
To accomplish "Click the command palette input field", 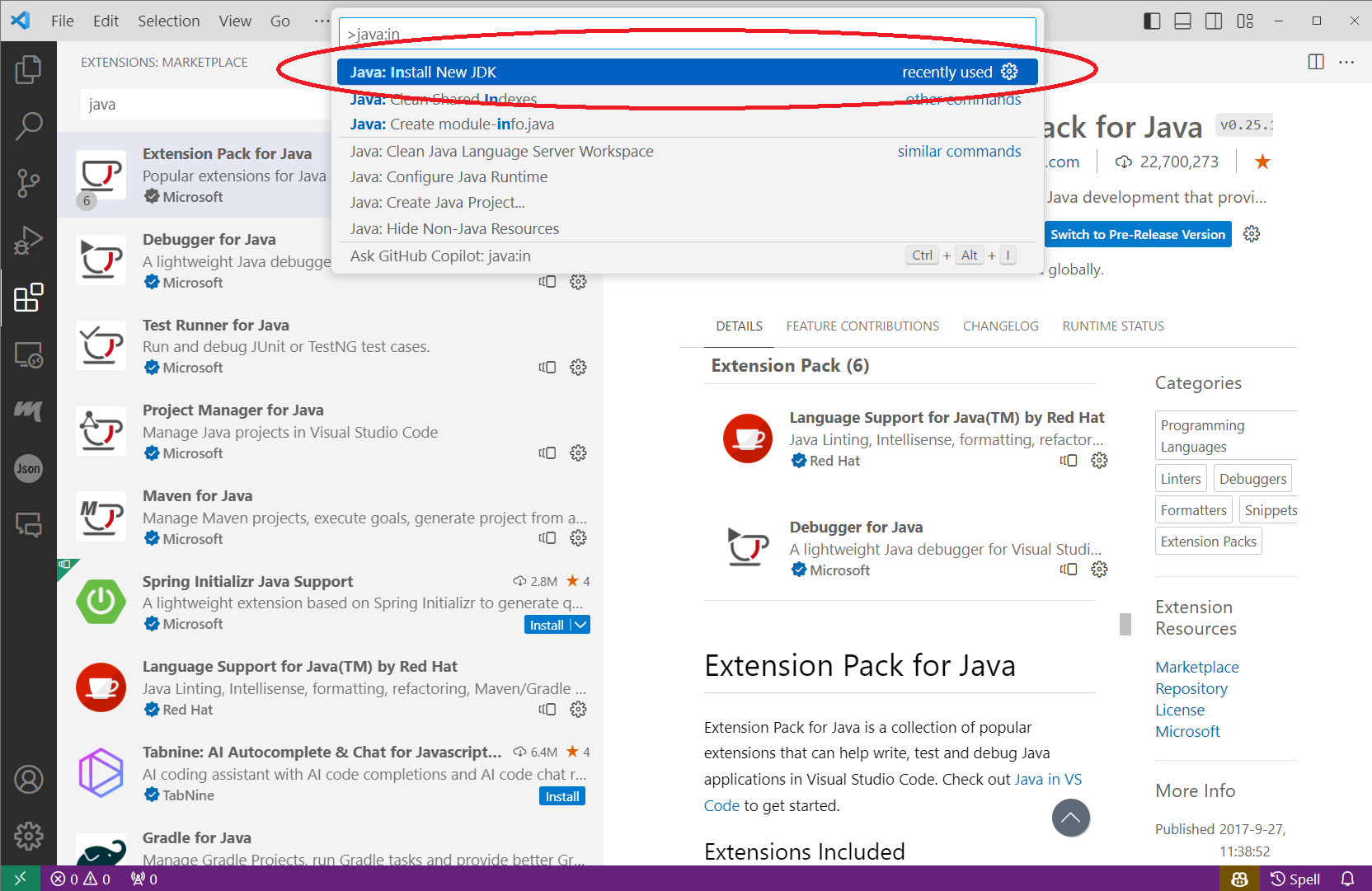I will coord(688,34).
